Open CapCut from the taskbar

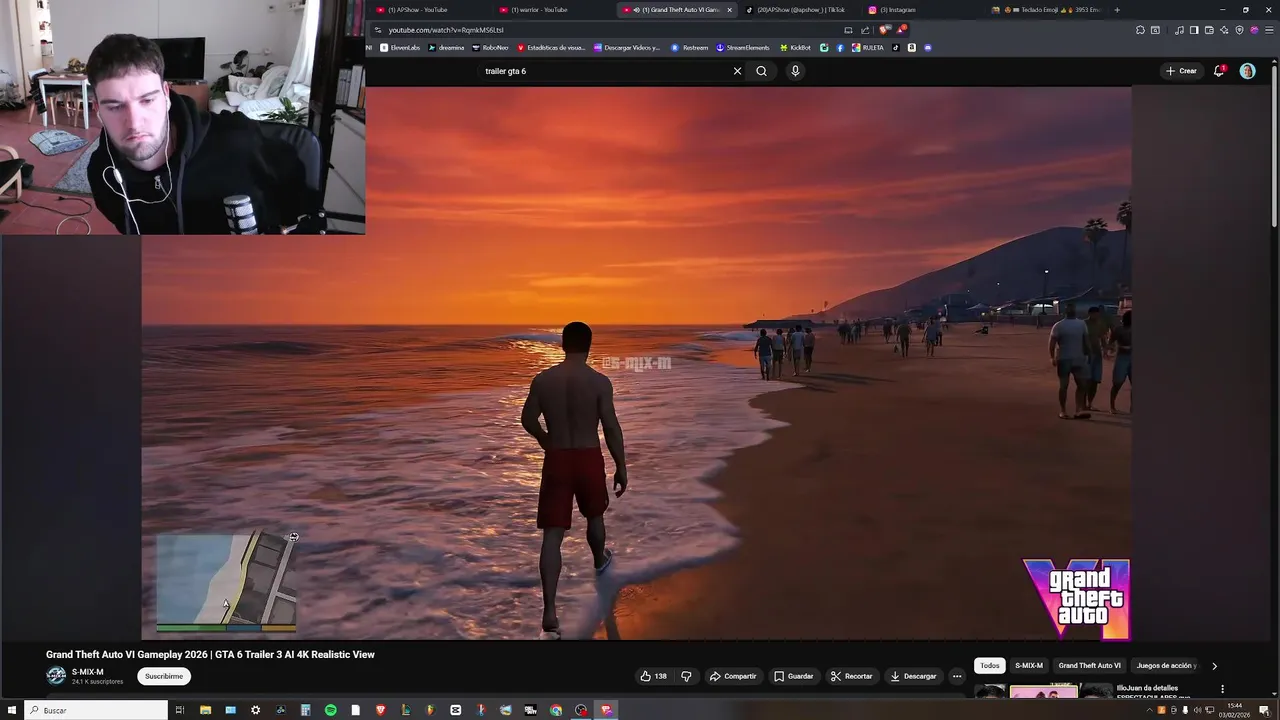455,710
